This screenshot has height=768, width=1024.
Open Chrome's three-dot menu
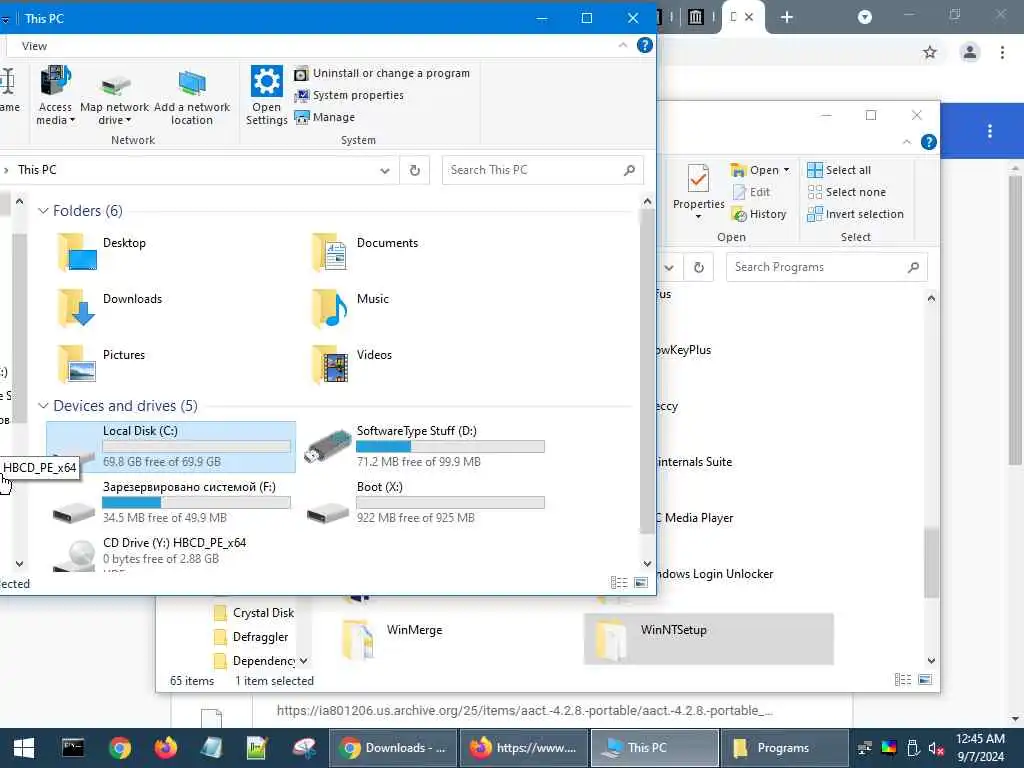(1002, 52)
